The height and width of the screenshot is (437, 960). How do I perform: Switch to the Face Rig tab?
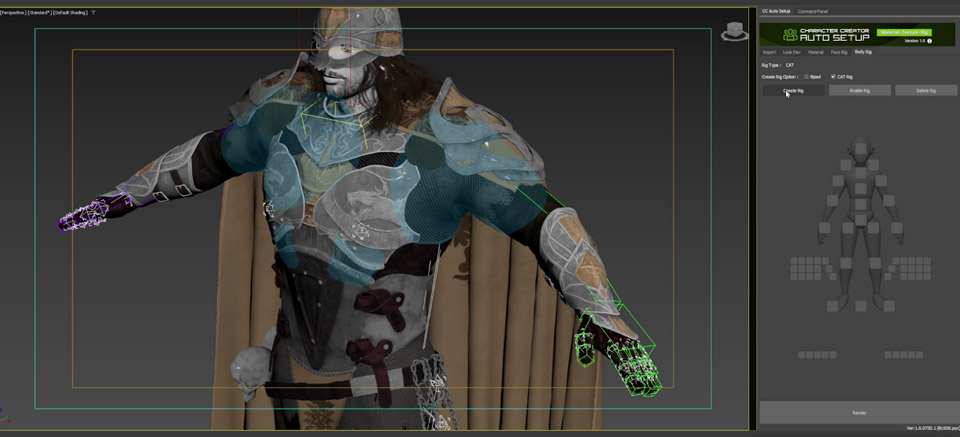[838, 52]
